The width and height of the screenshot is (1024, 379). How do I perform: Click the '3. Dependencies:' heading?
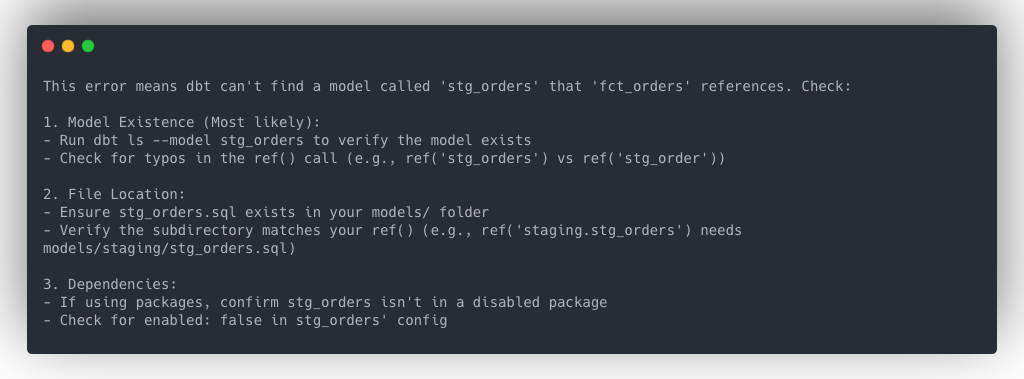coord(110,284)
